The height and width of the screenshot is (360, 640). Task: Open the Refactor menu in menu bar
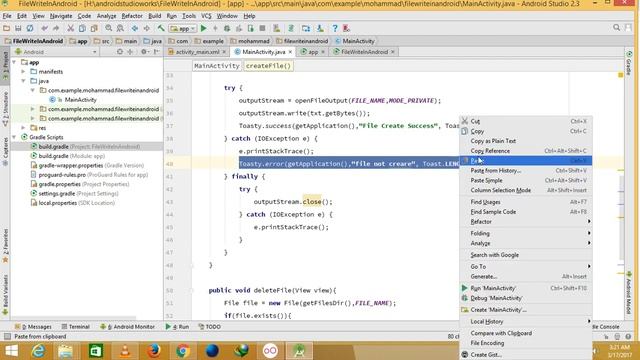(x=132, y=16)
